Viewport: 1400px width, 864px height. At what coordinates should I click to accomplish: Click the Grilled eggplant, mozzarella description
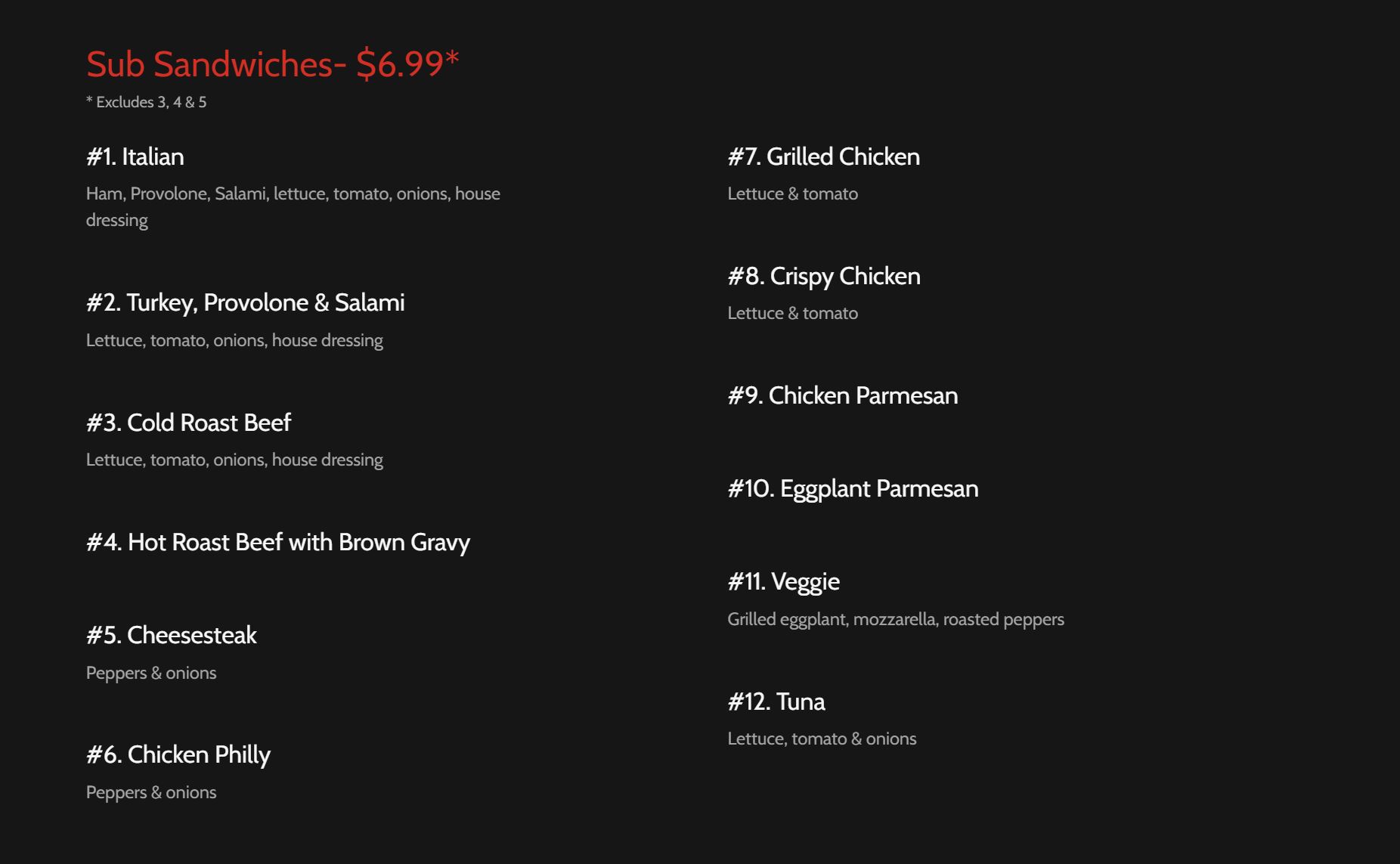895,619
